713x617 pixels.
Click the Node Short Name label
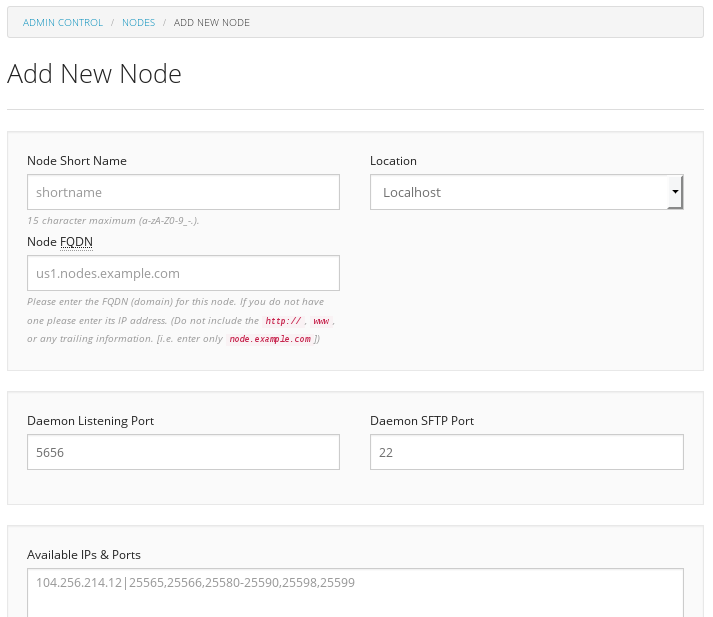(x=77, y=161)
